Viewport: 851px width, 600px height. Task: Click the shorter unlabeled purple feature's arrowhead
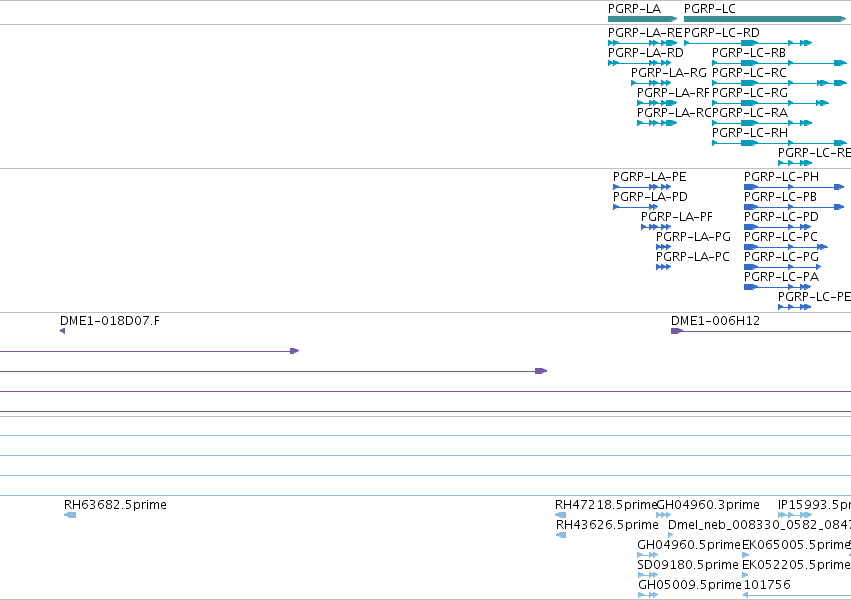(x=295, y=351)
